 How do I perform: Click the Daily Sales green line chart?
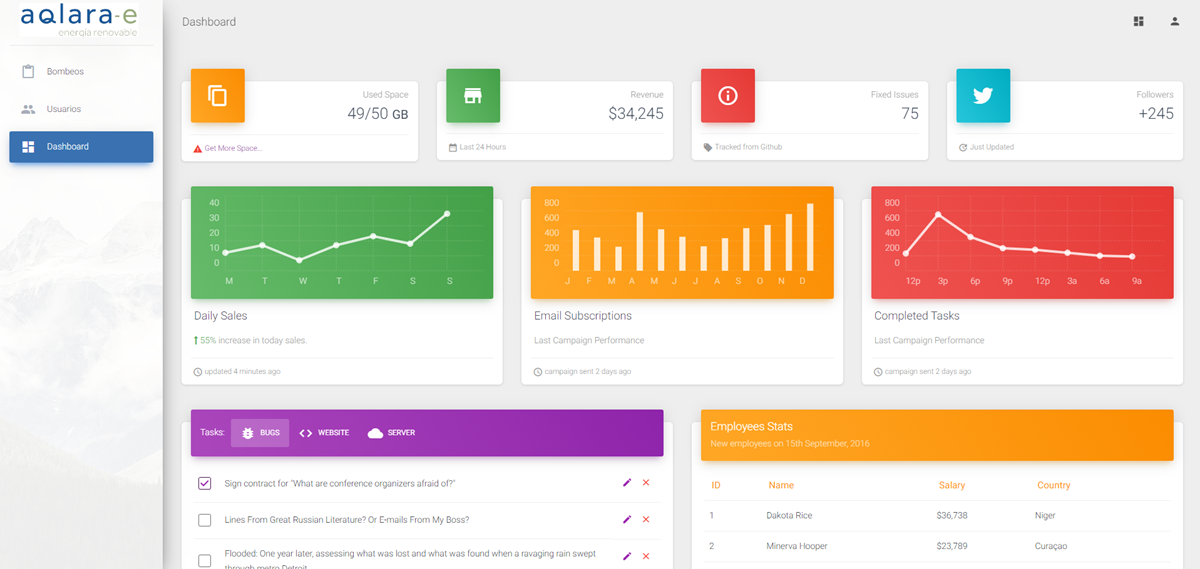tap(341, 242)
